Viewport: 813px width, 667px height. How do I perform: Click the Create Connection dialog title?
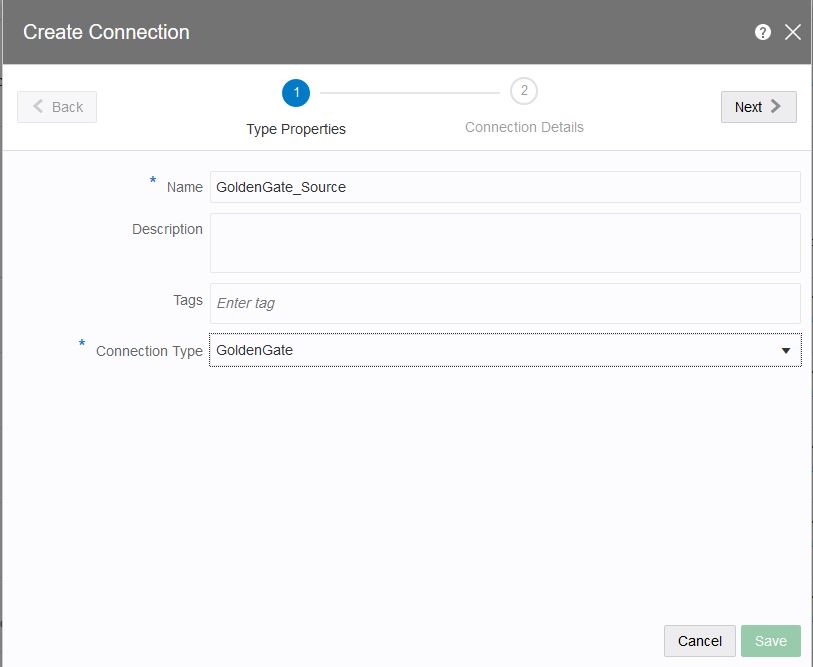tap(106, 32)
